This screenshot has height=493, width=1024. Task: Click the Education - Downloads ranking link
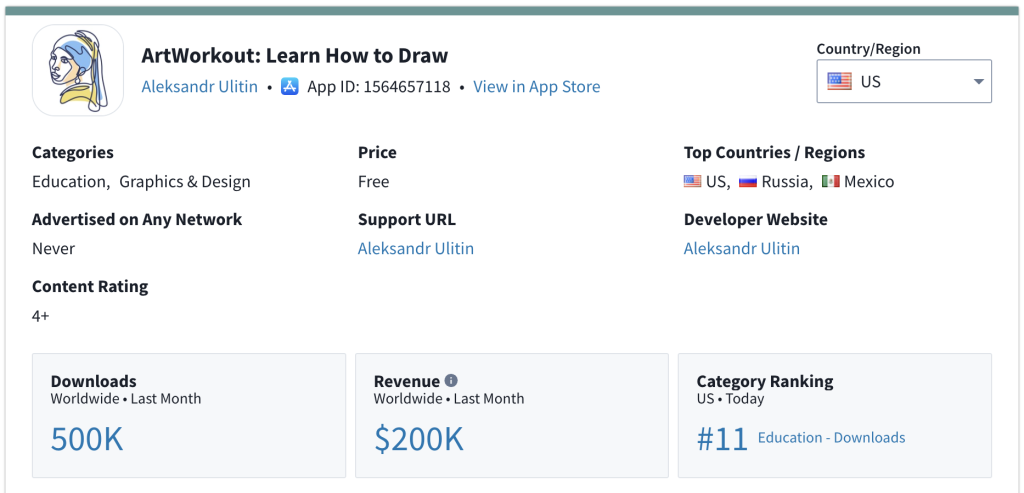point(831,438)
